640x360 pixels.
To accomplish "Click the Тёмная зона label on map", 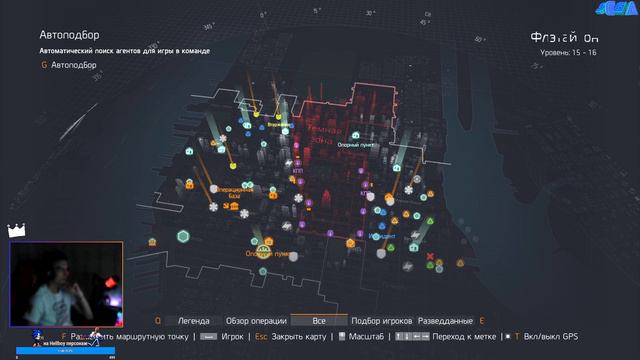I will coord(324,135).
